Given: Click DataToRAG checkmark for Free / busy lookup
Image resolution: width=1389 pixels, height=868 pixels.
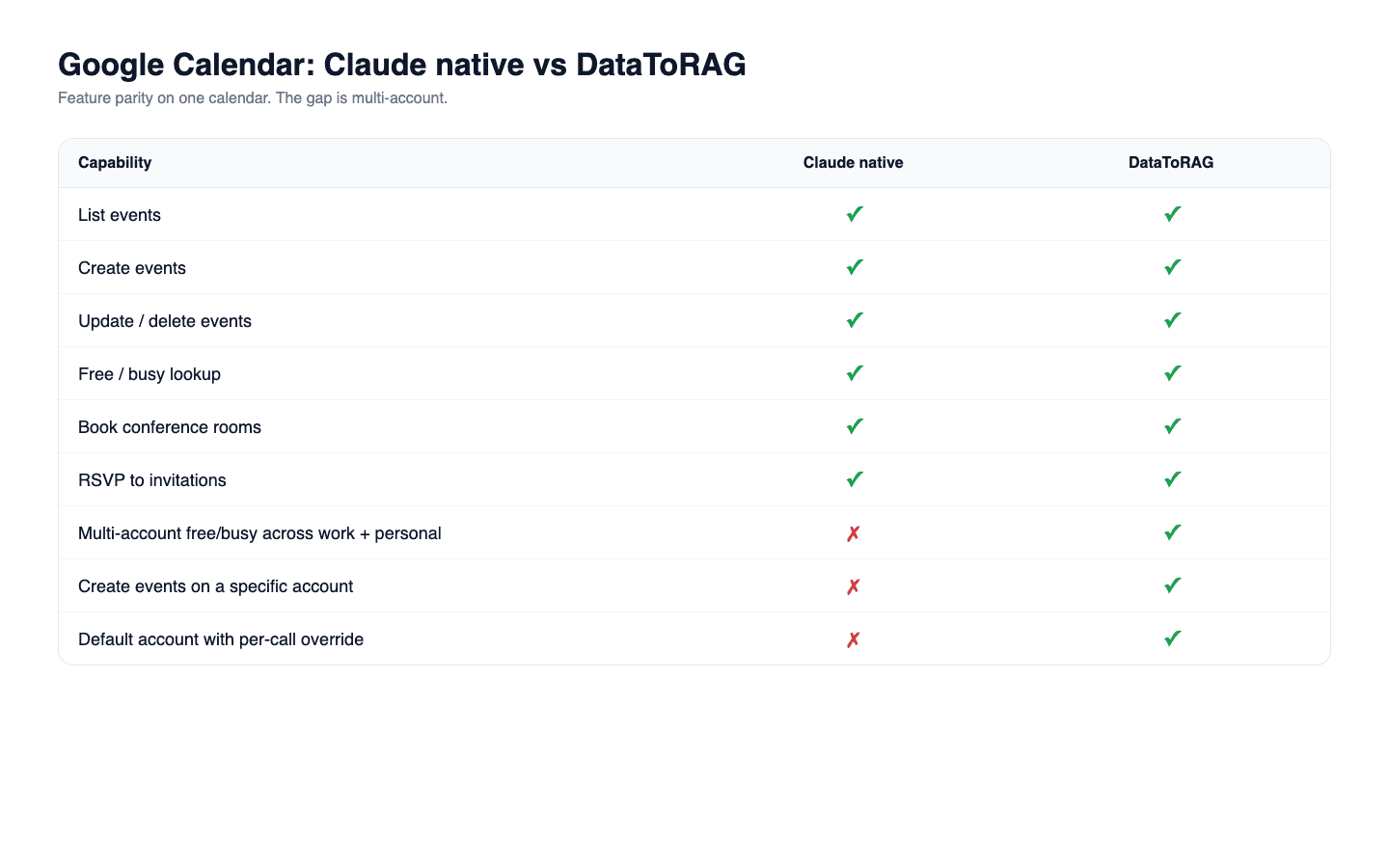Looking at the screenshot, I should [x=1172, y=373].
